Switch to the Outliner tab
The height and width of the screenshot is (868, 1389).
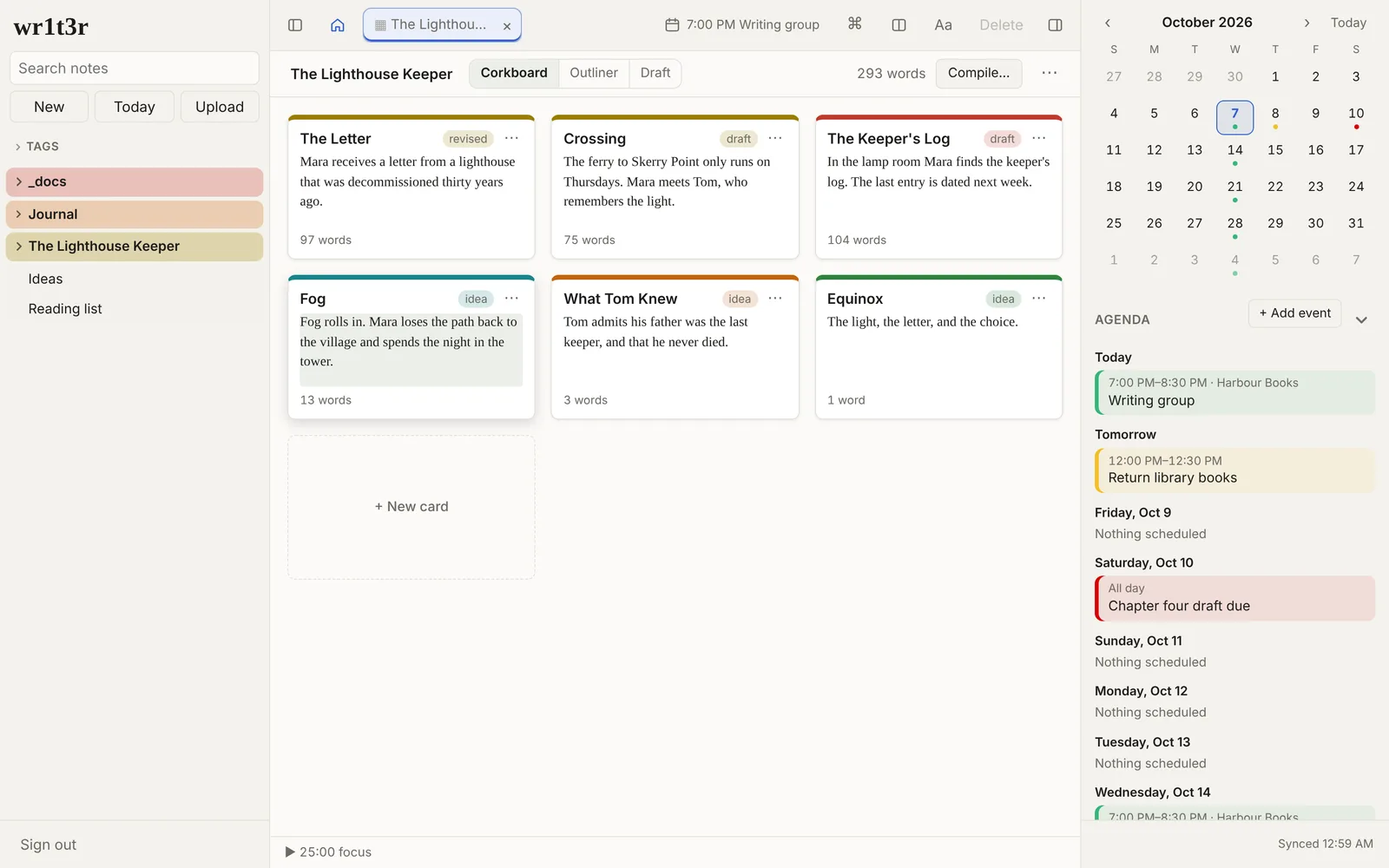(594, 73)
